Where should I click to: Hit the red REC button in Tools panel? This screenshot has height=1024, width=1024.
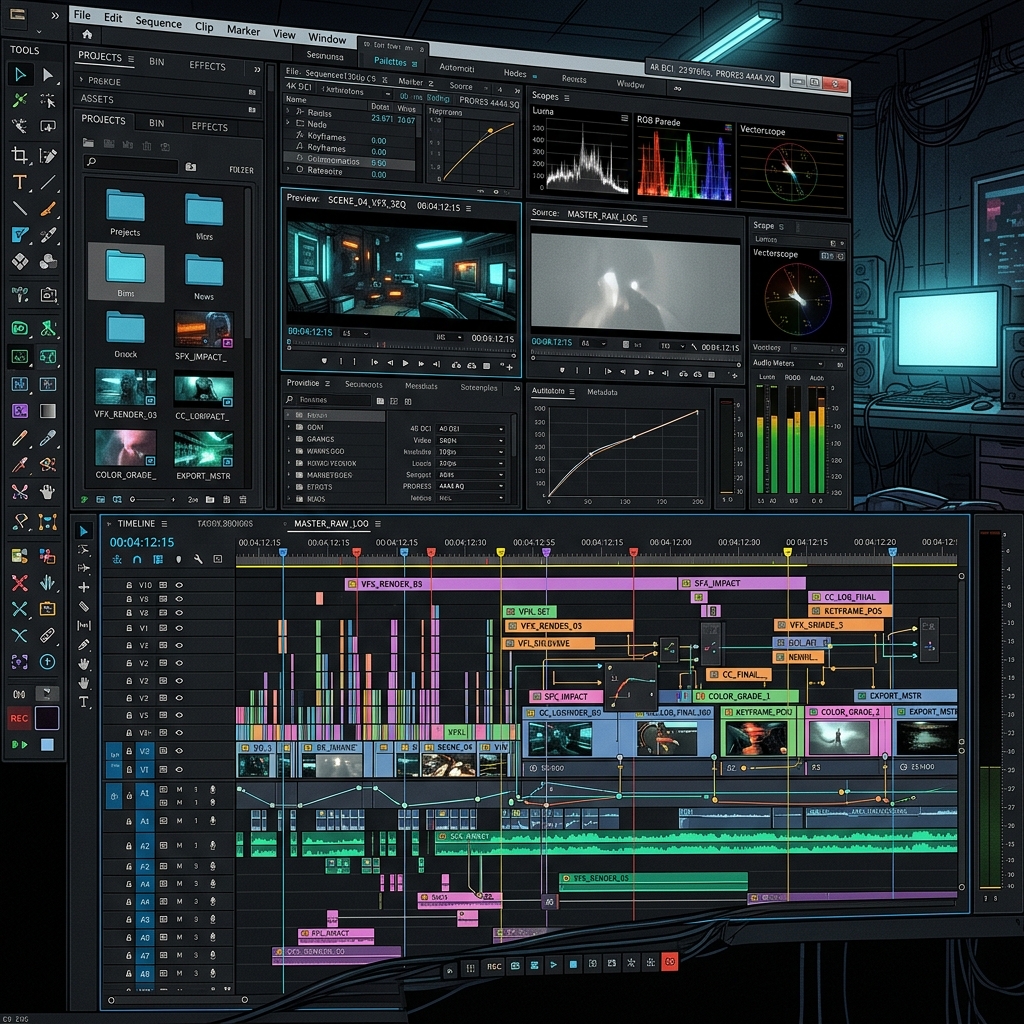[x=19, y=718]
